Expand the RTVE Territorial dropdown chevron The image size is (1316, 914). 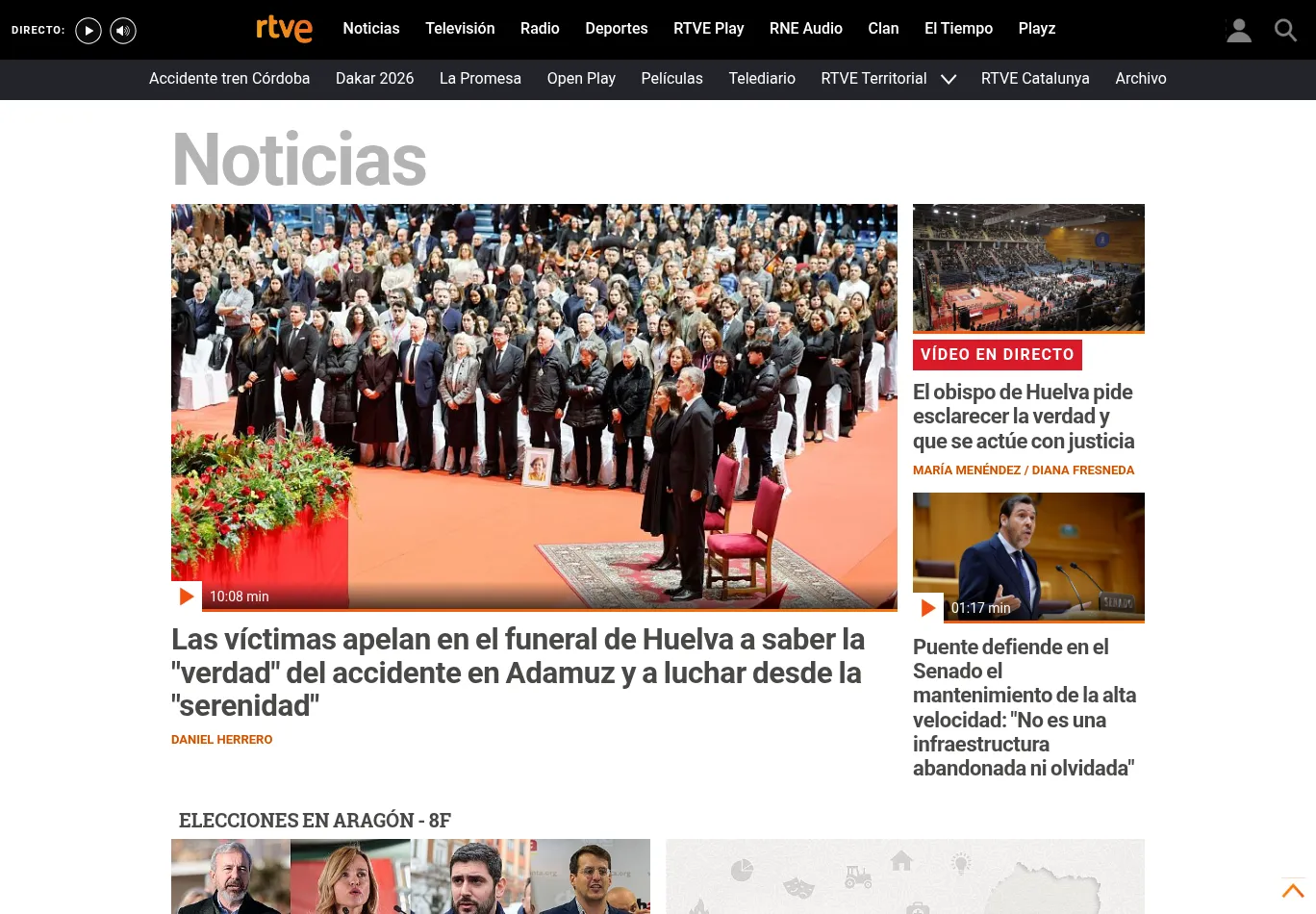[949, 79]
